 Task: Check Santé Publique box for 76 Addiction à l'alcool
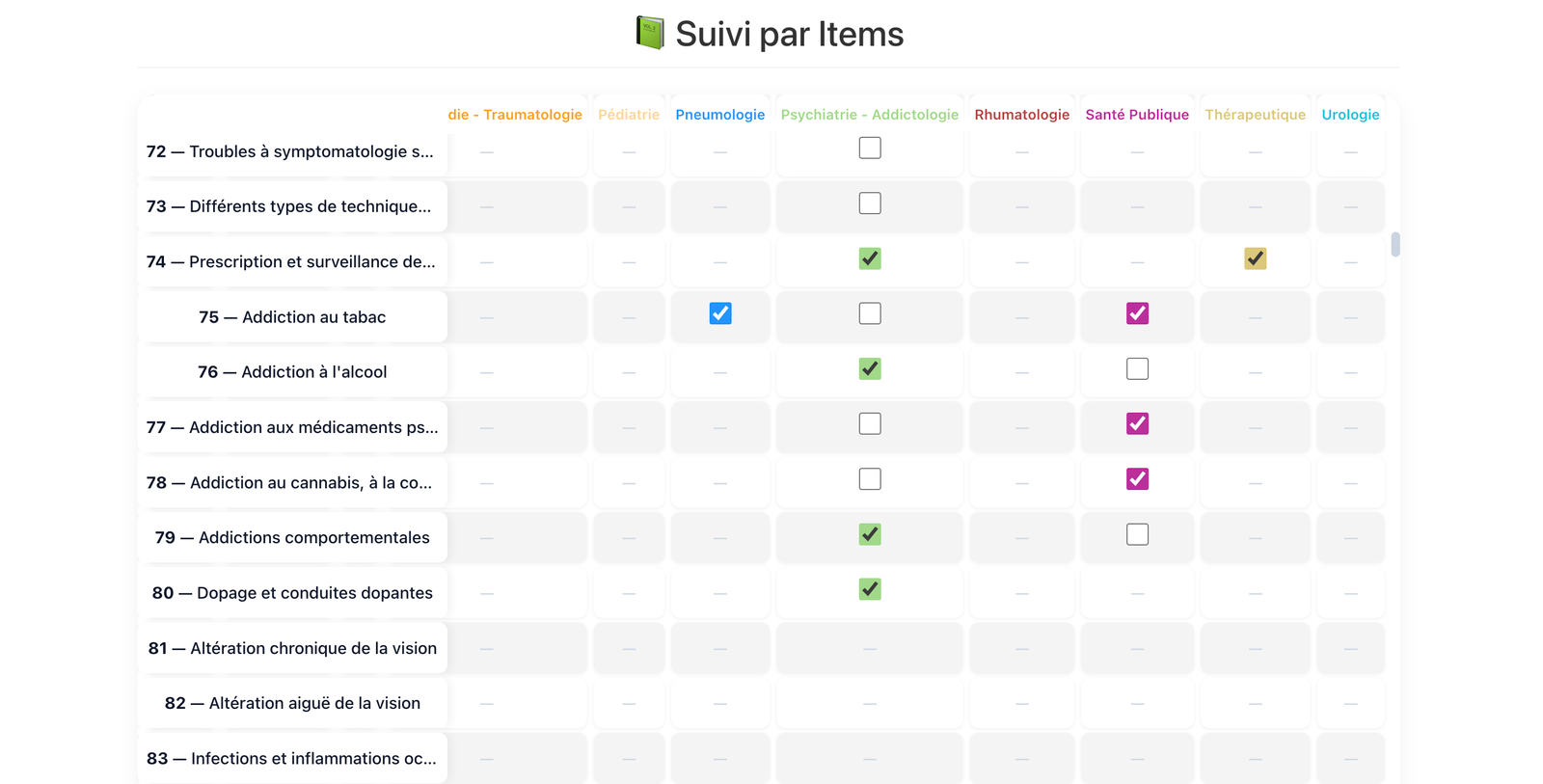point(1137,368)
